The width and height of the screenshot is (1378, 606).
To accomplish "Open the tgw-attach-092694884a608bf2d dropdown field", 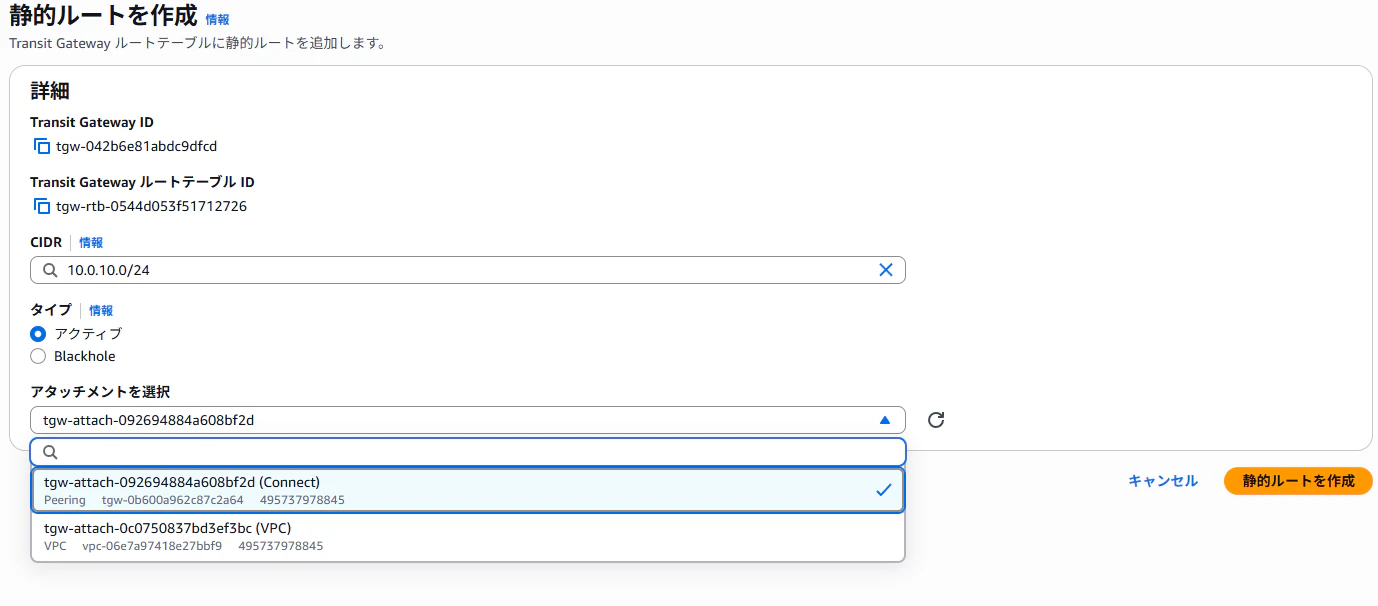I will [450, 420].
